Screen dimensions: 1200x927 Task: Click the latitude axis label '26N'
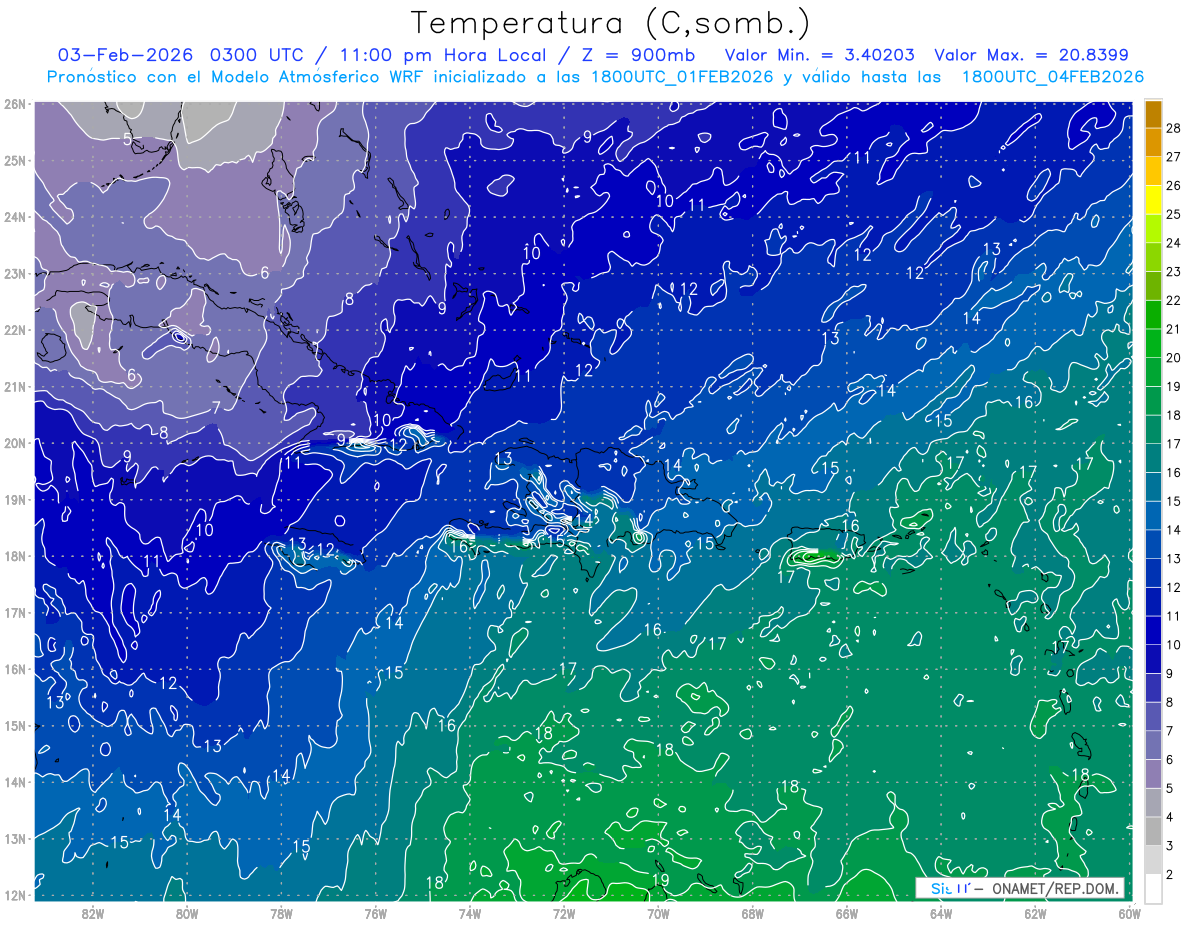point(14,103)
